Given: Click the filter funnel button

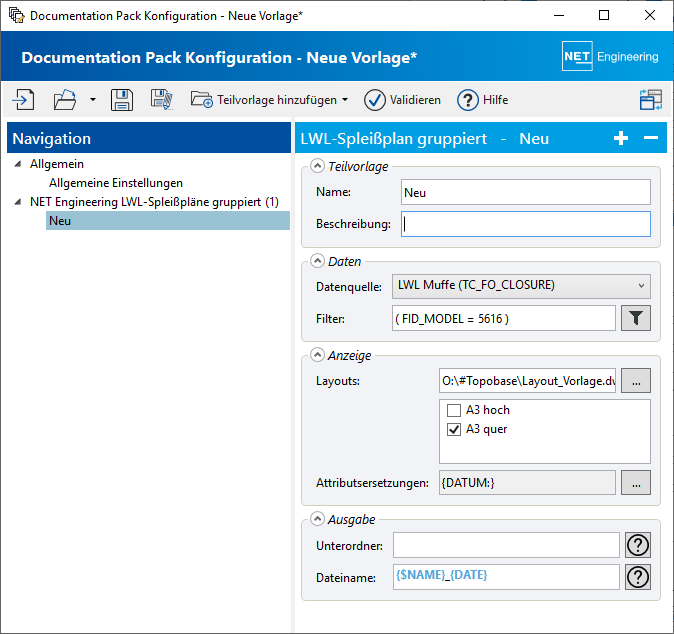Looking at the screenshot, I should [636, 318].
